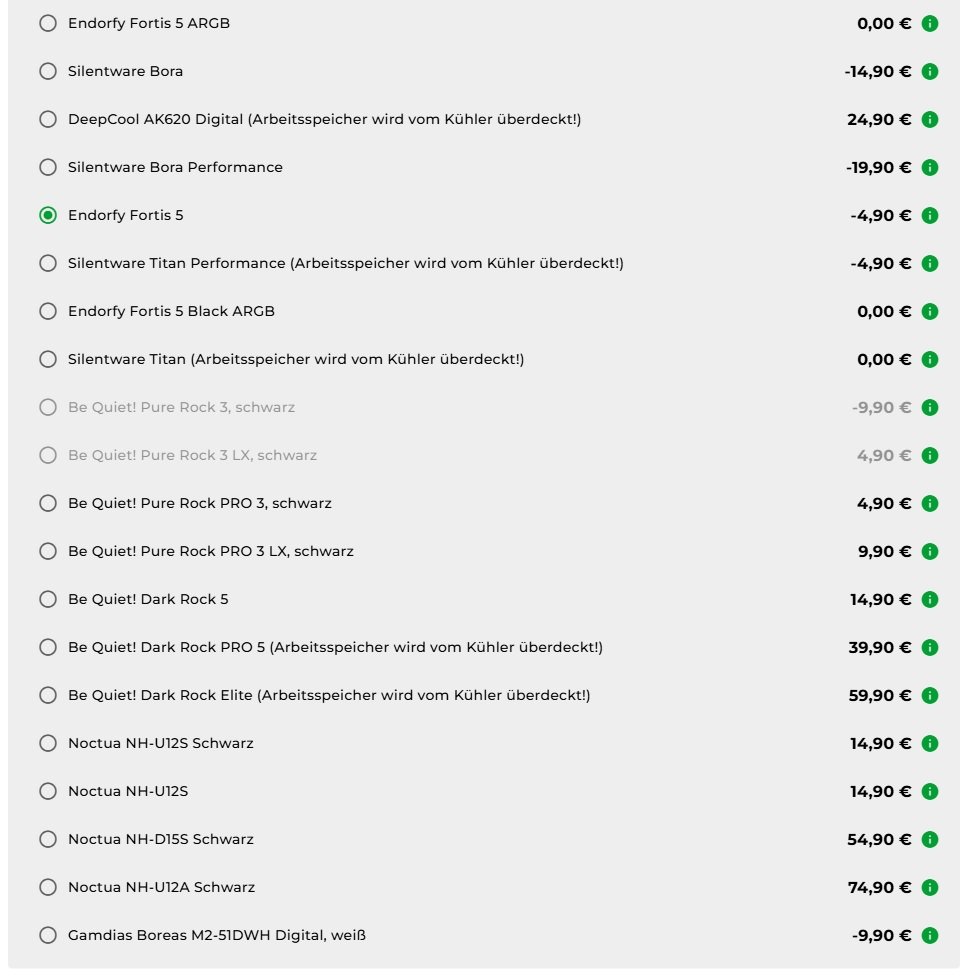Open info icon for Be Quiet! Dark Rock 5
This screenshot has height=976, width=977.
click(930, 599)
